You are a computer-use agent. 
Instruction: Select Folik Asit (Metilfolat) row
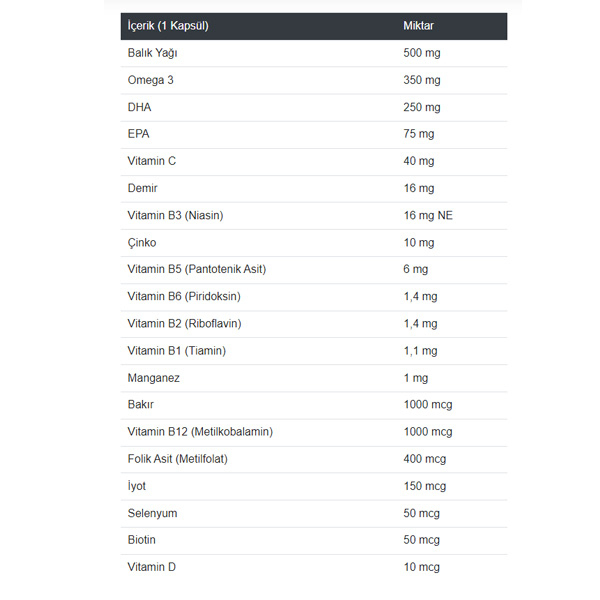[314, 459]
